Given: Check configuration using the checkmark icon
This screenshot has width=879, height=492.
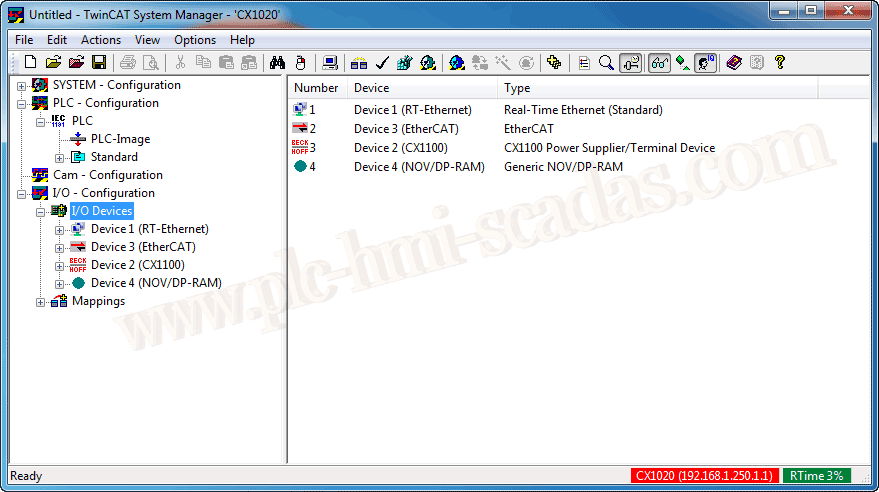Looking at the screenshot, I should point(382,63).
